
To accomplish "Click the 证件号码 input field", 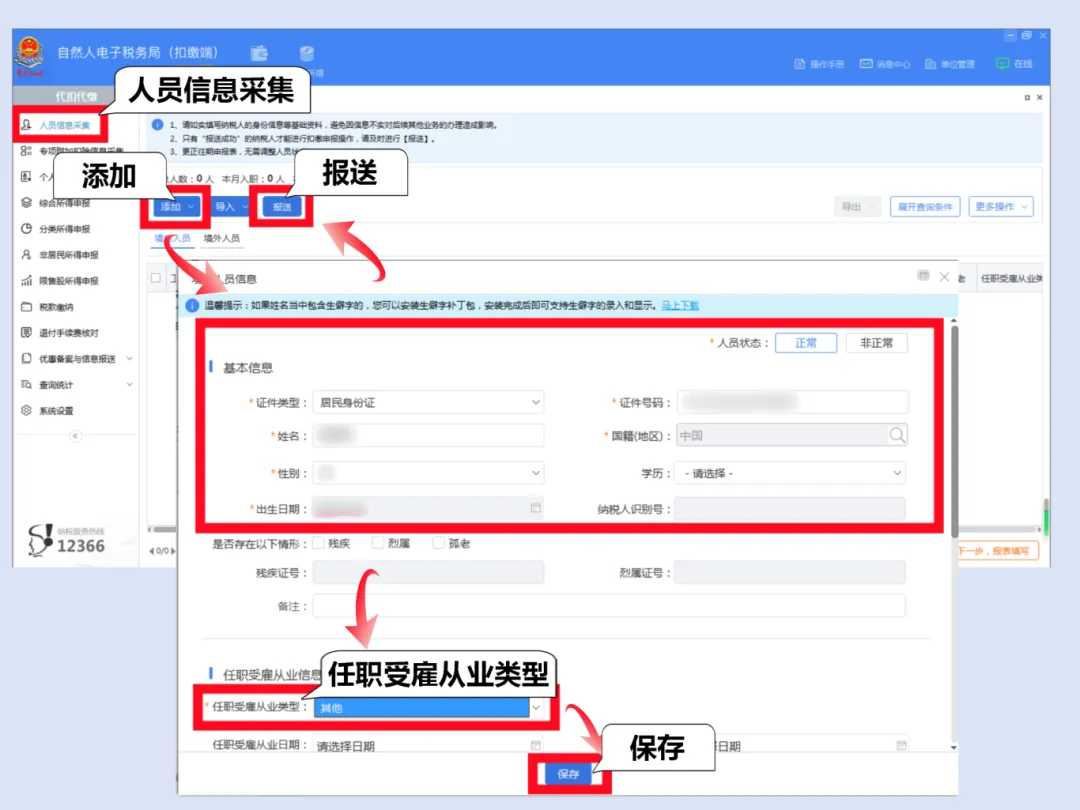I will tap(792, 403).
